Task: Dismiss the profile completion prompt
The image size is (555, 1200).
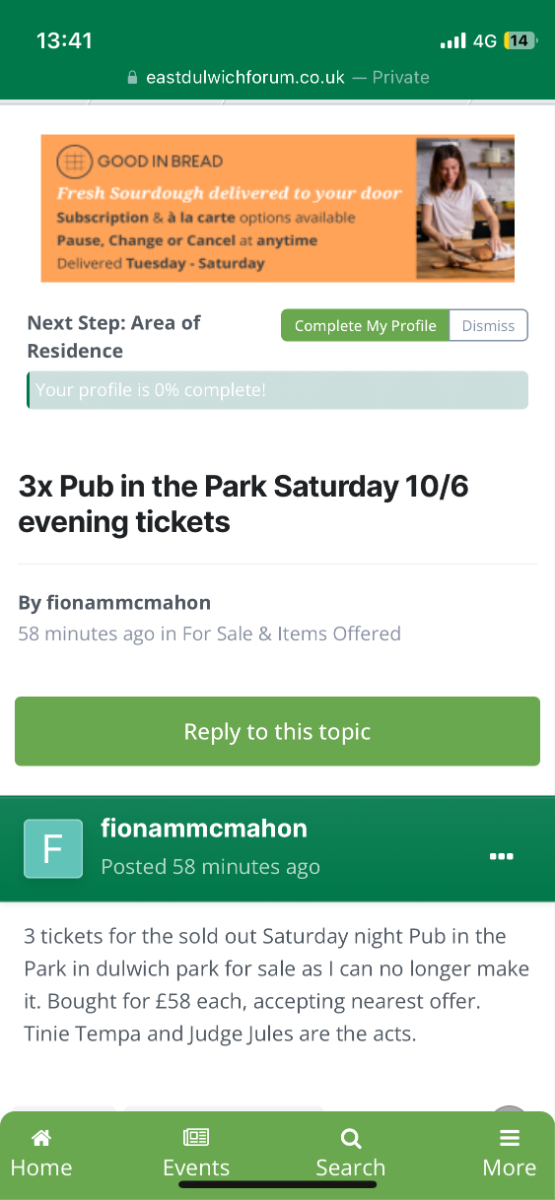Action: click(x=488, y=326)
